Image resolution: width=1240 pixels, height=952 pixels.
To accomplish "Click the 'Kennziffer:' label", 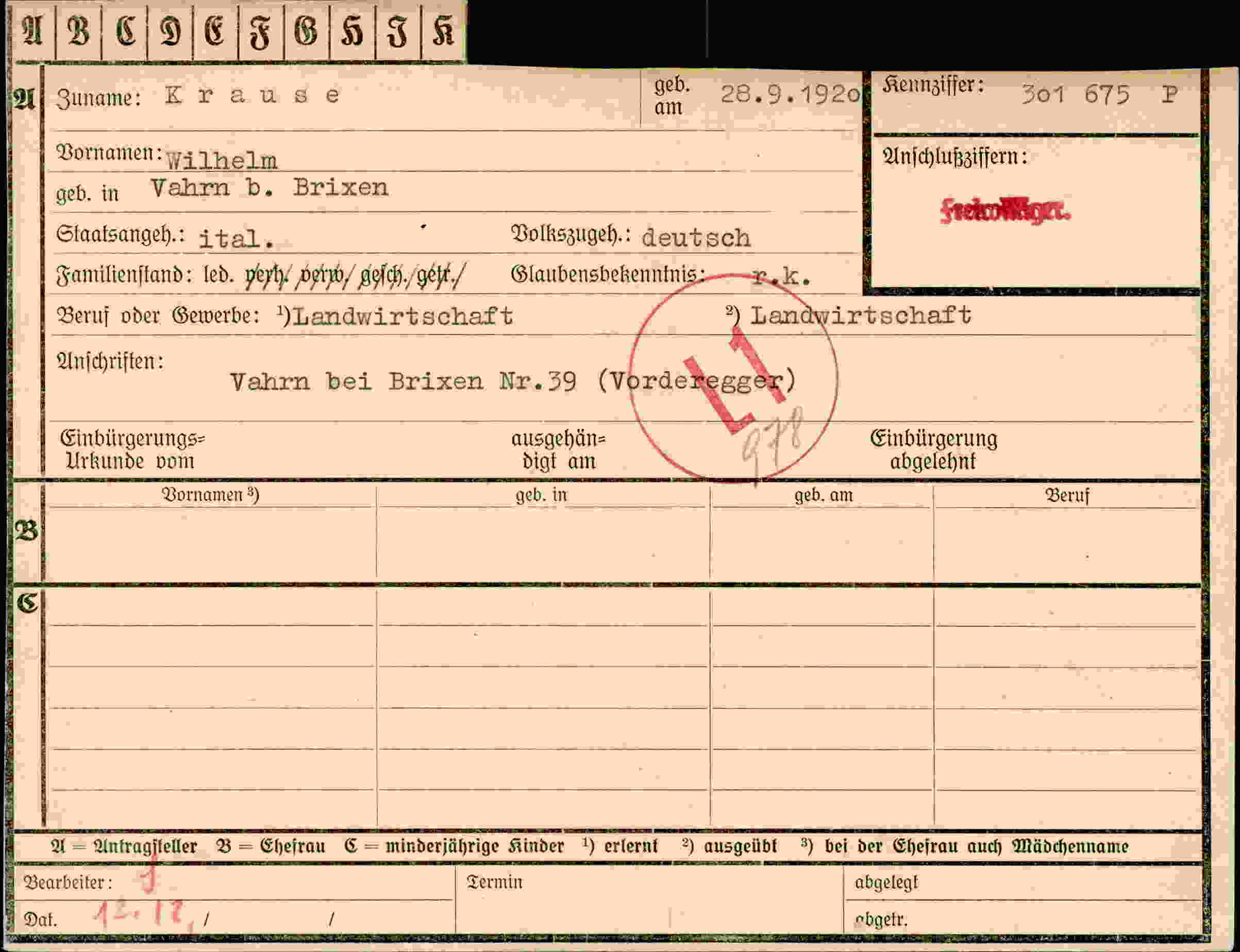I will point(933,85).
